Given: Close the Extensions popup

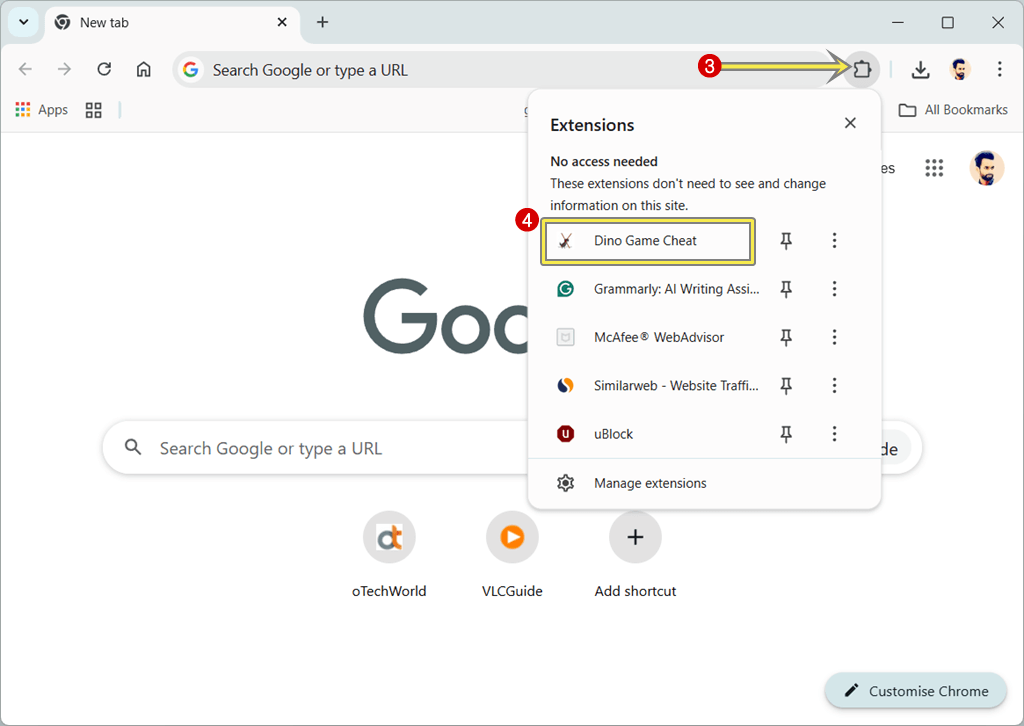Looking at the screenshot, I should click(850, 123).
